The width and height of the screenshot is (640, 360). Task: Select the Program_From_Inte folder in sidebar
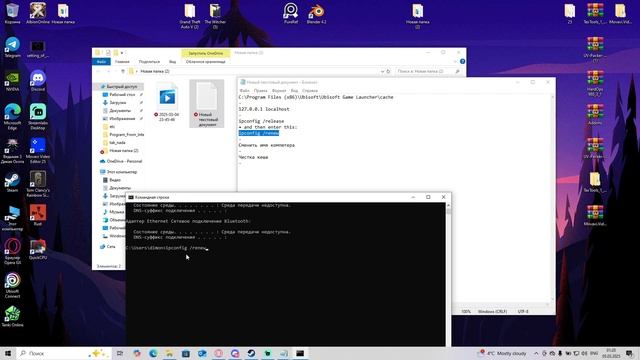124,134
